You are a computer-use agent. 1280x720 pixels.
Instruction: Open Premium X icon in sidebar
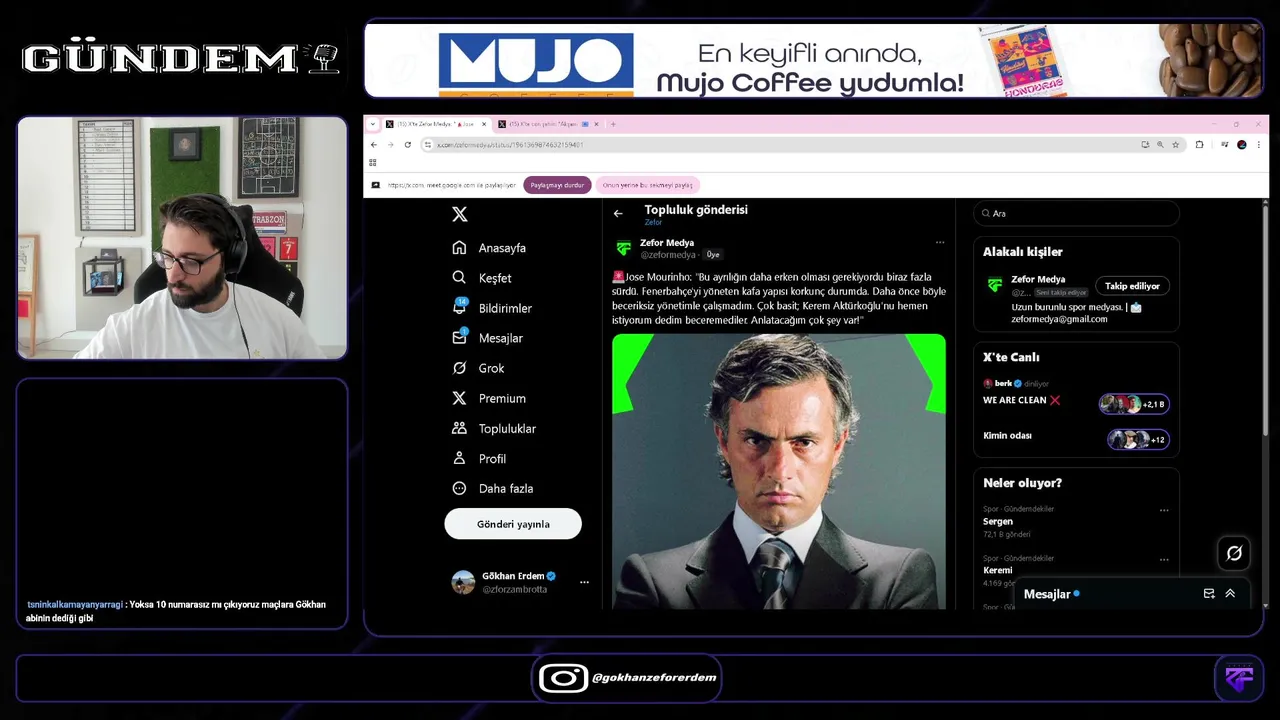tap(459, 398)
